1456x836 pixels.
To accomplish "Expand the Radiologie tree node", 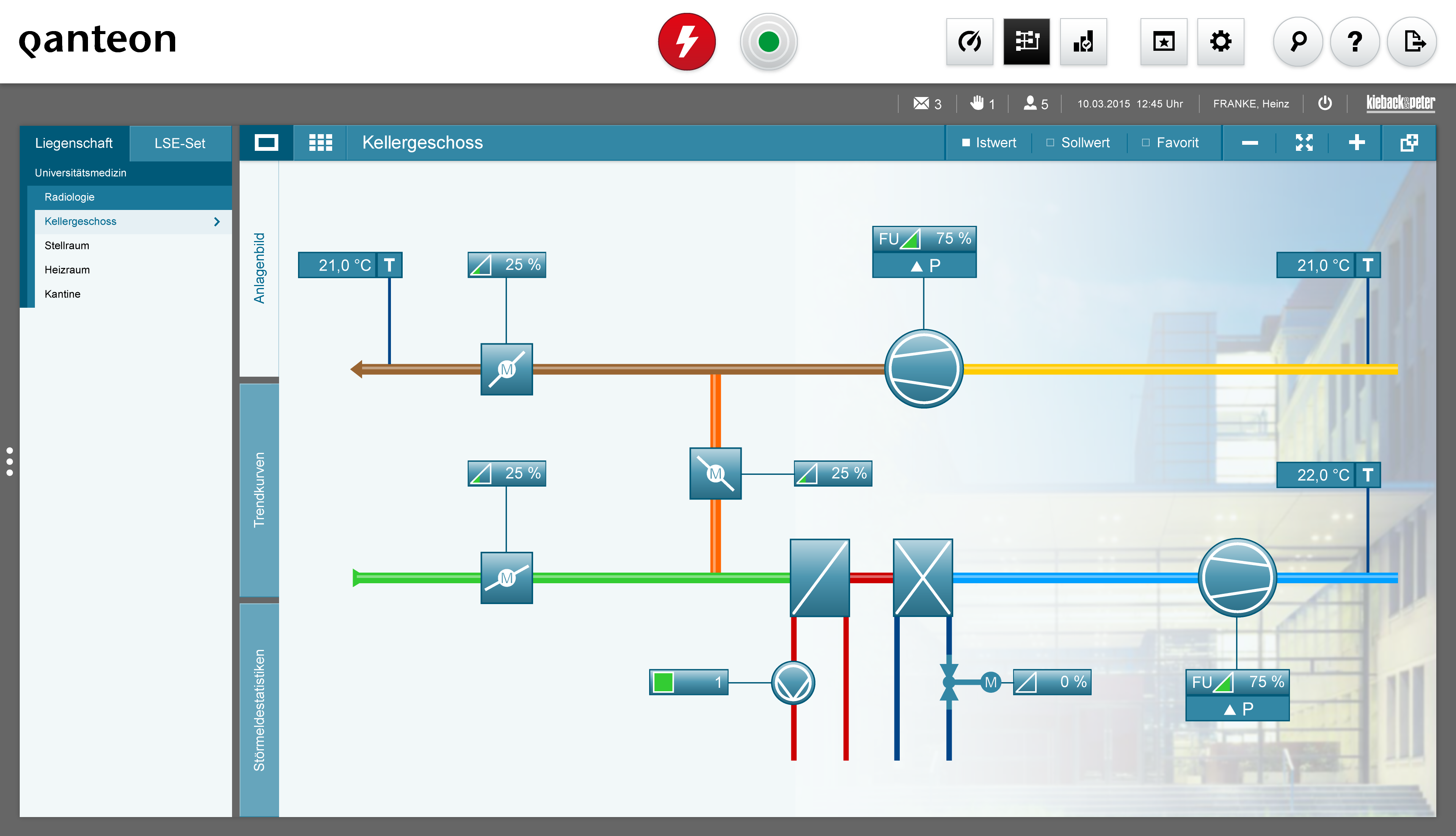I will (x=69, y=197).
